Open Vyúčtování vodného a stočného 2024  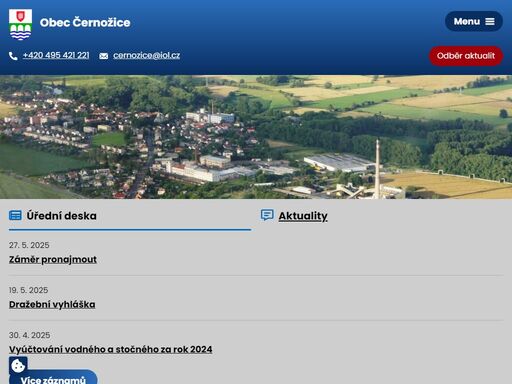111,349
